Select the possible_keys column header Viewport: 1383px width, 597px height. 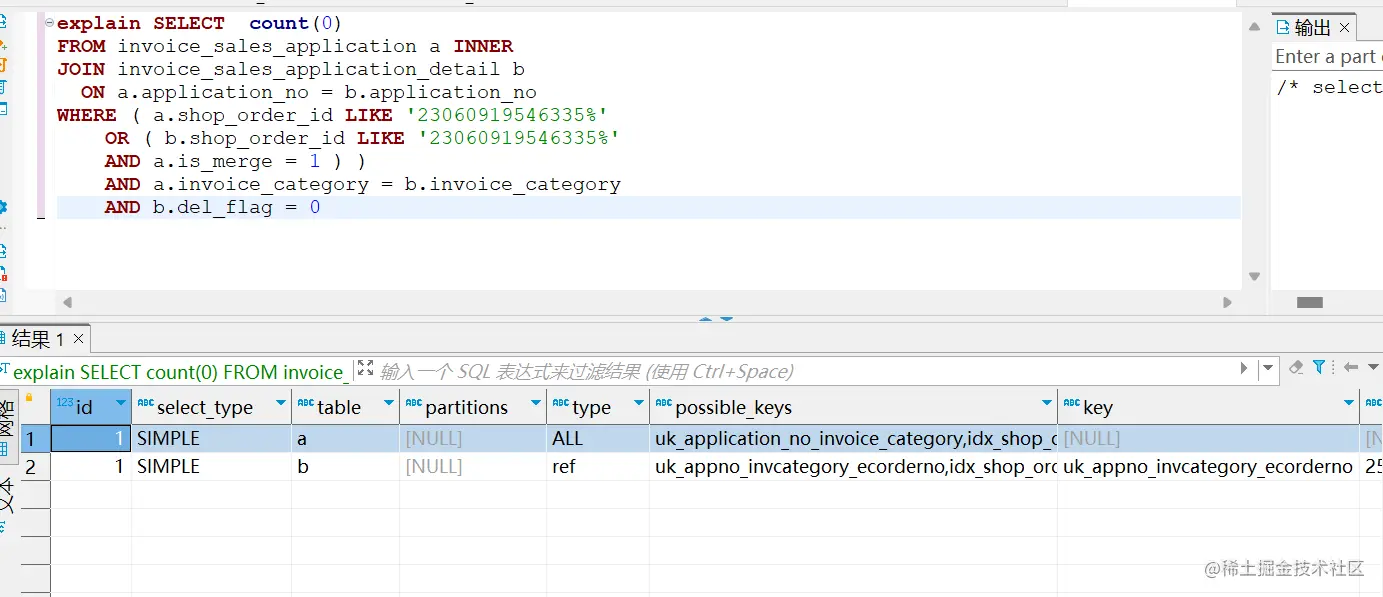click(853, 407)
